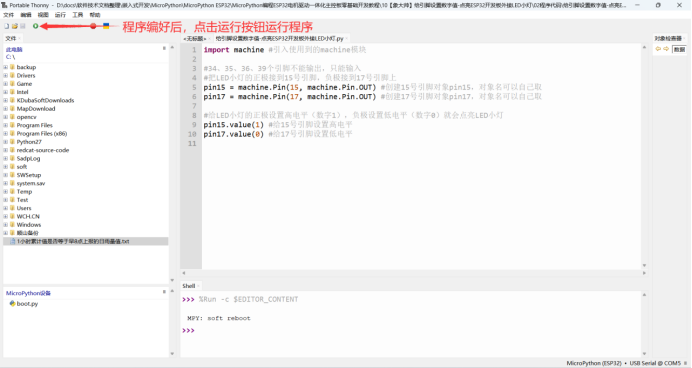Image resolution: width=692 pixels, height=368 pixels.
Task: Run the script with green Run button
Action: click(36, 26)
